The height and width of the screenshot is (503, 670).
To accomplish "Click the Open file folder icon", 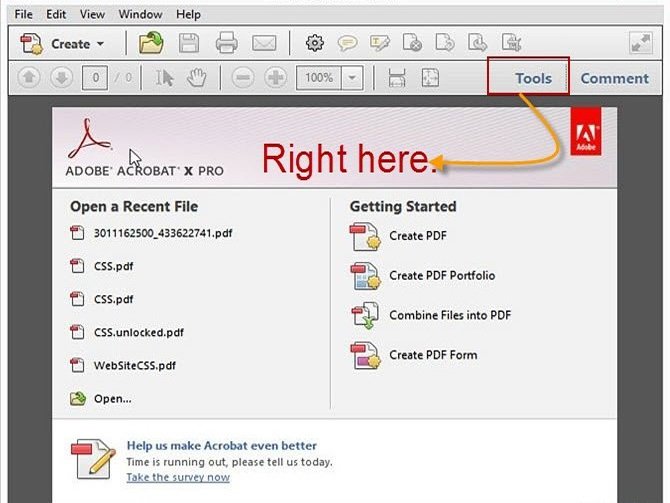I will pos(151,43).
